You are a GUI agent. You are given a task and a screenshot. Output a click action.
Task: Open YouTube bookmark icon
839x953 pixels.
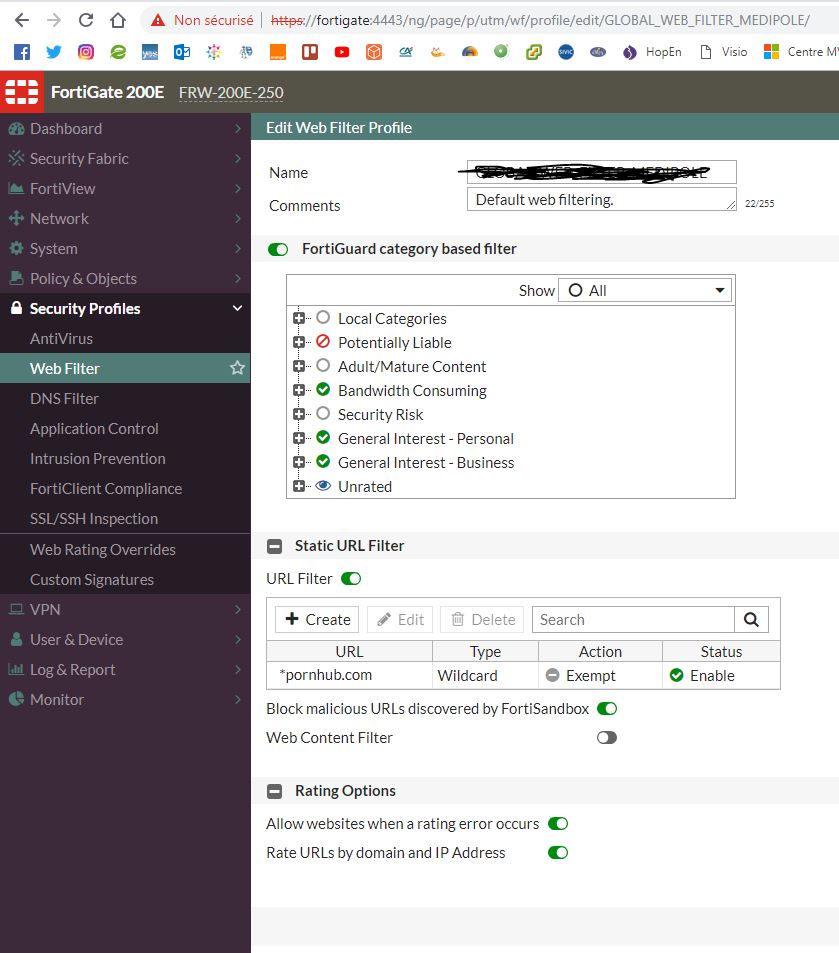coord(342,52)
